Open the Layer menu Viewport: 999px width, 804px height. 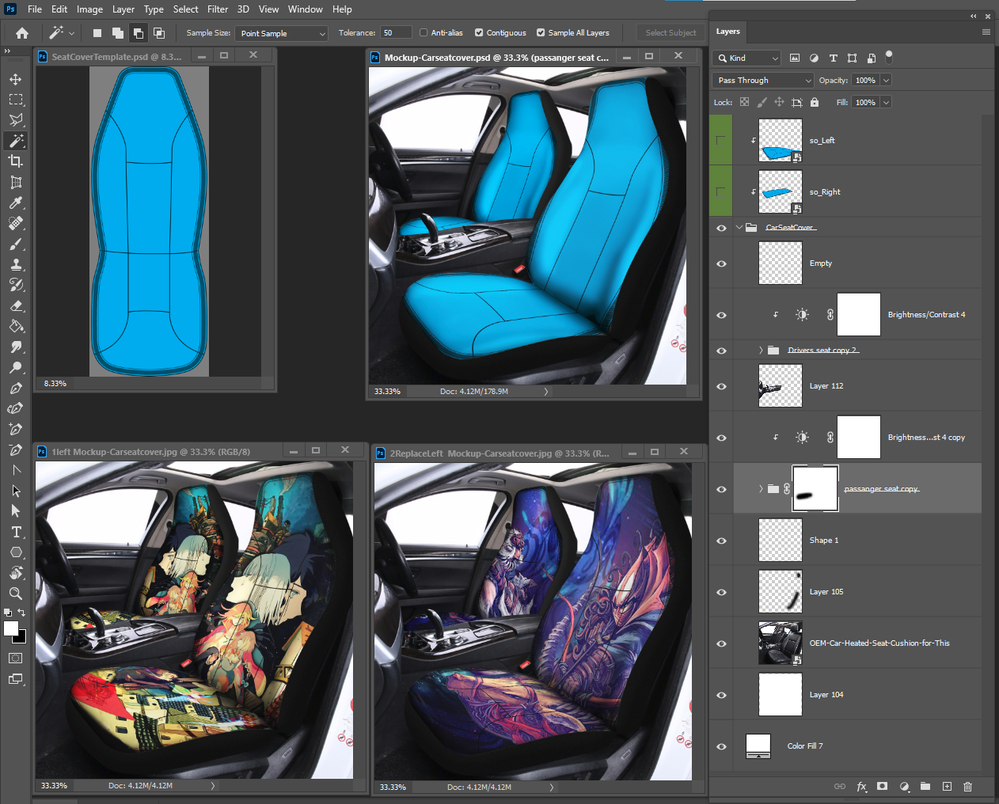tap(123, 10)
